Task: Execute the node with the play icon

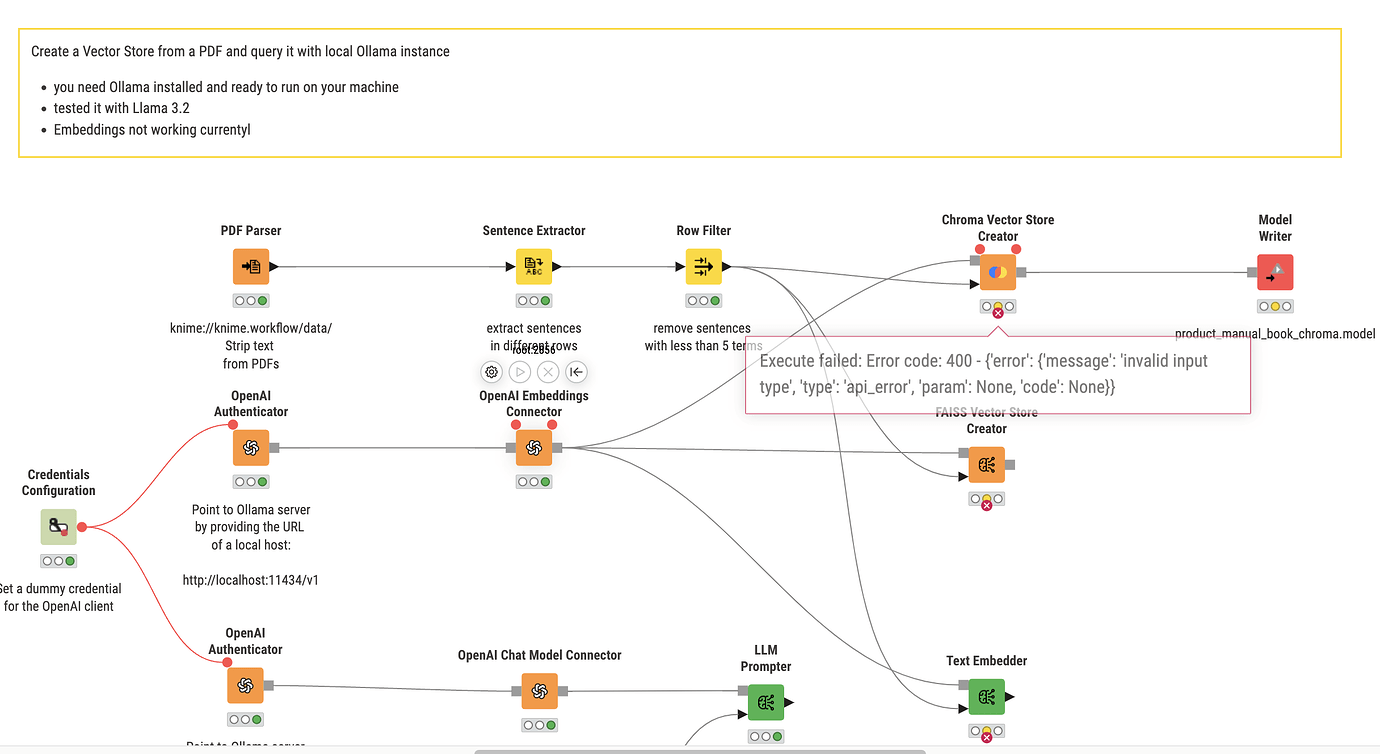Action: [x=519, y=371]
